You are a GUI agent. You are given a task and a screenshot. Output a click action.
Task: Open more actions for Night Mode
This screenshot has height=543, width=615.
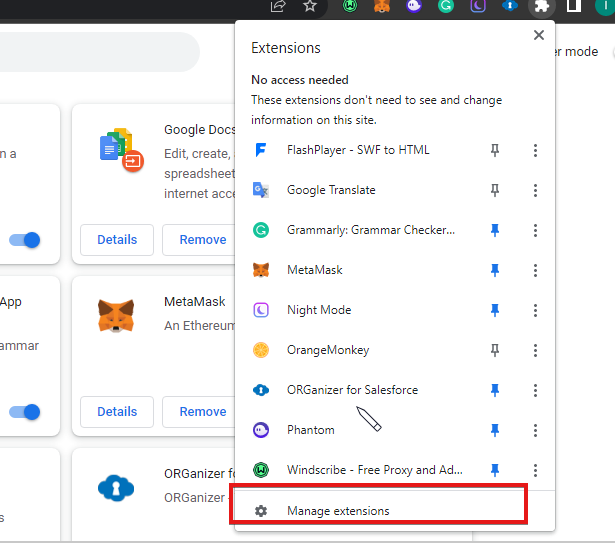click(535, 310)
